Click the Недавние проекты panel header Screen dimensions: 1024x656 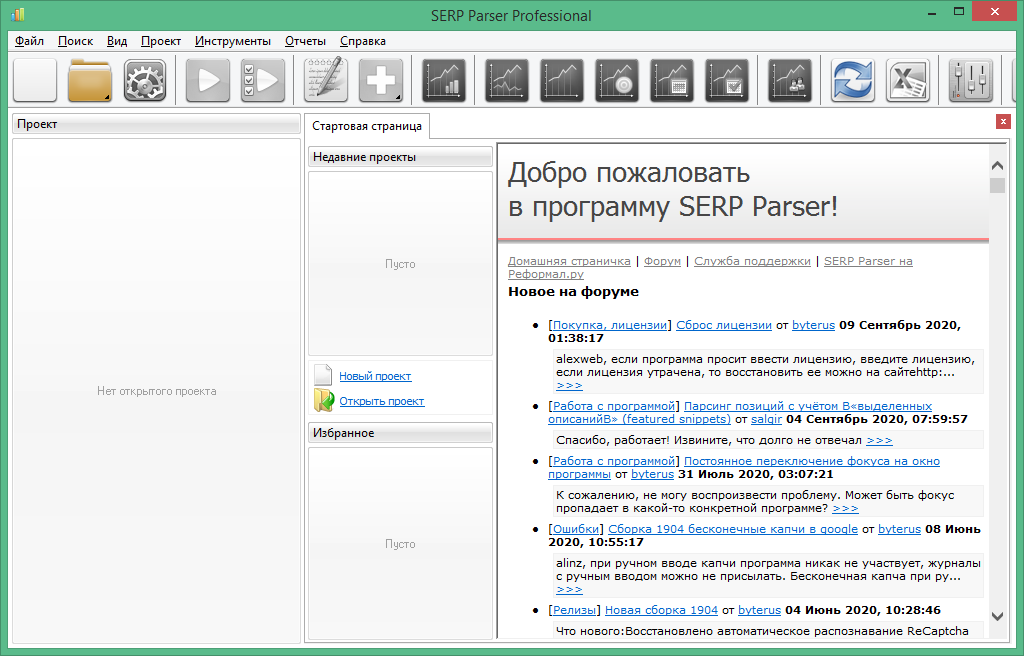click(400, 157)
